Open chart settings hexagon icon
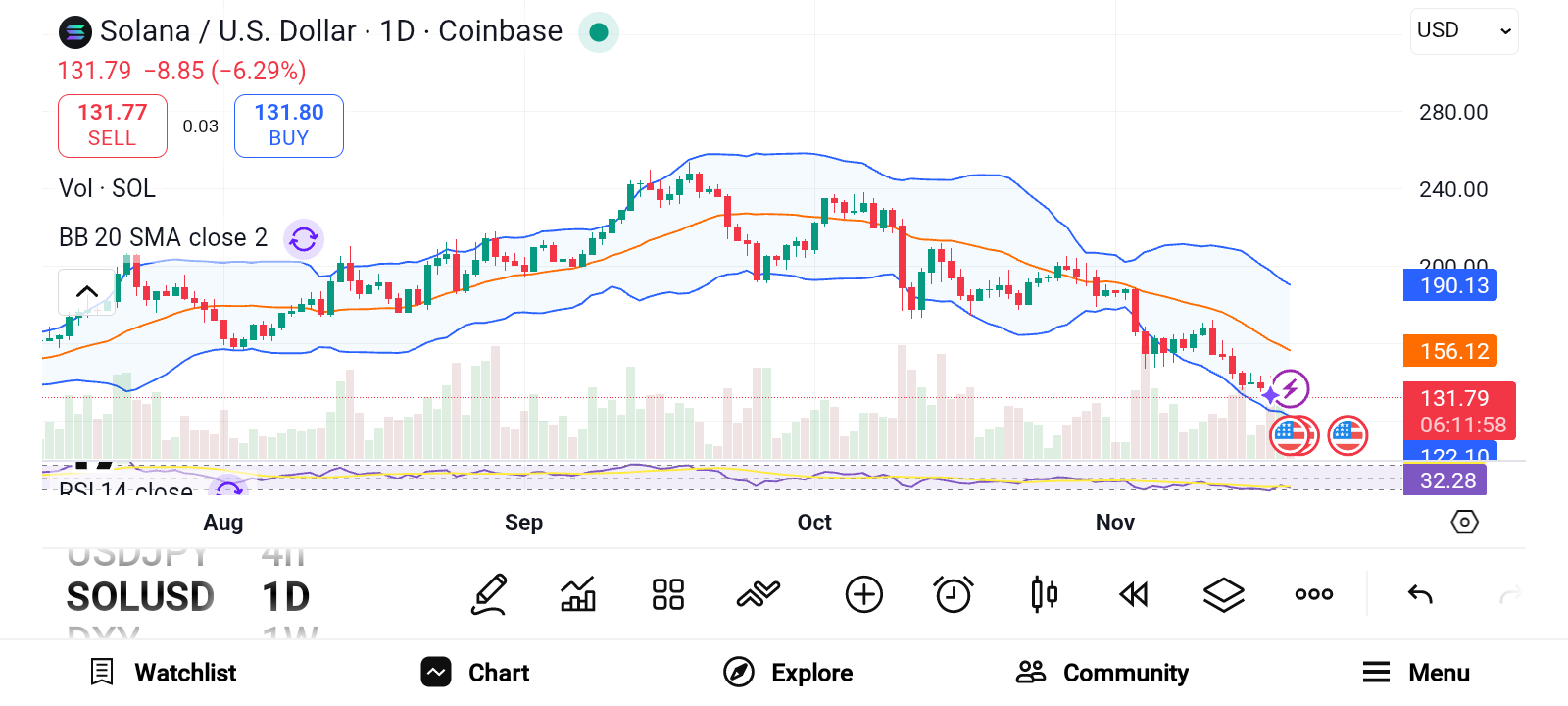 1464,522
